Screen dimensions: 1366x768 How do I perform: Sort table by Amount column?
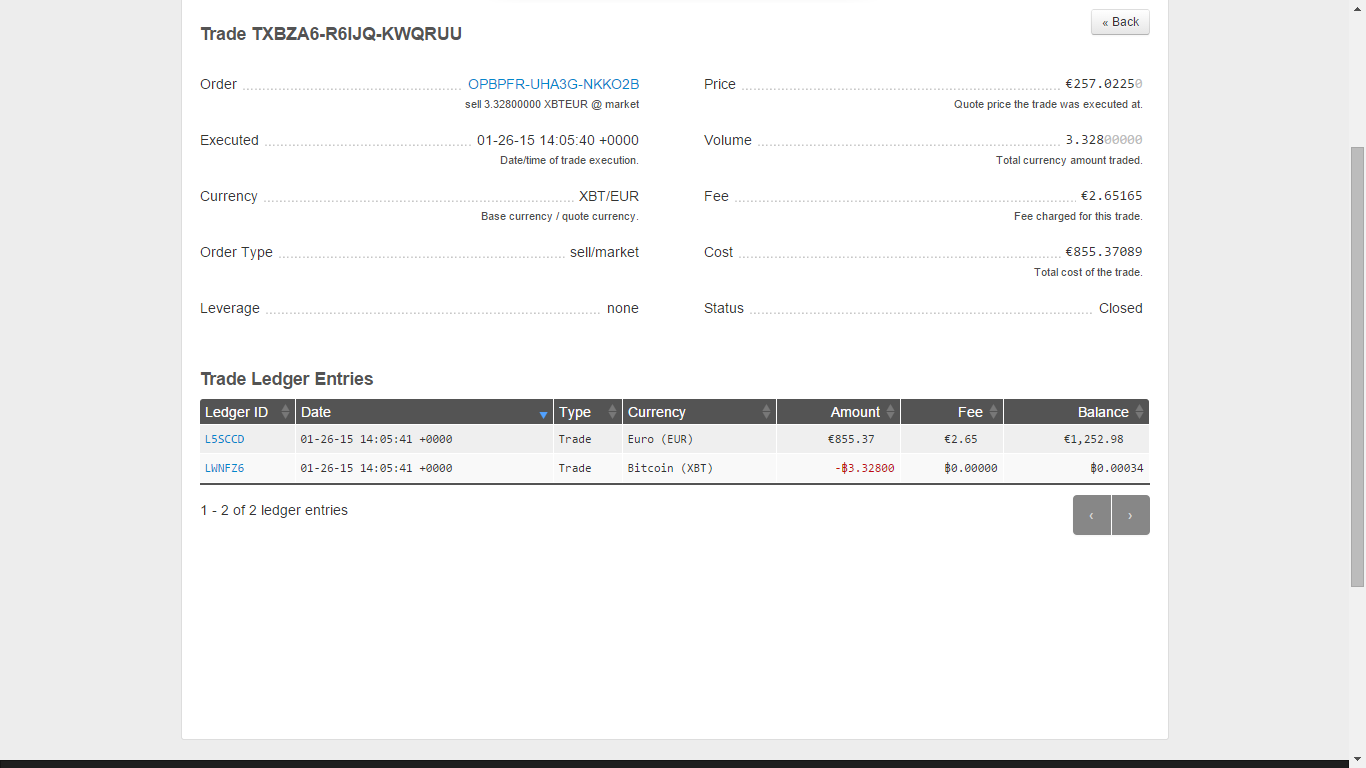click(838, 412)
